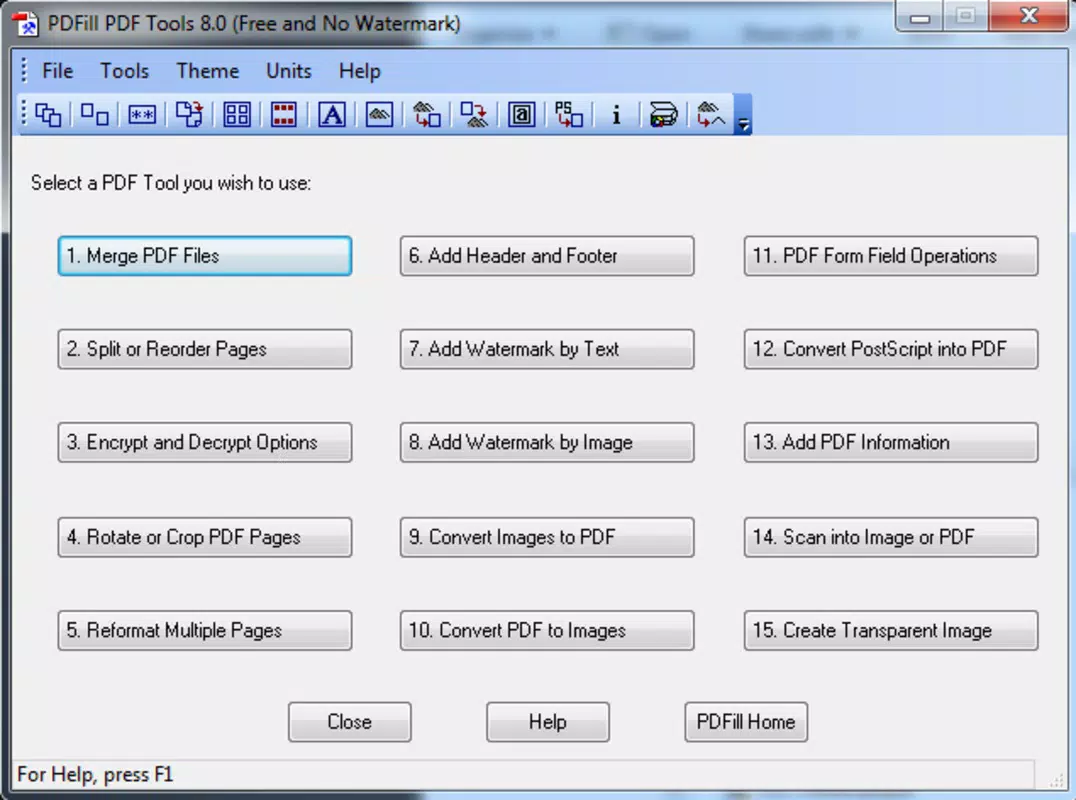1076x800 pixels.
Task: Open the Theme menu
Action: (x=208, y=71)
